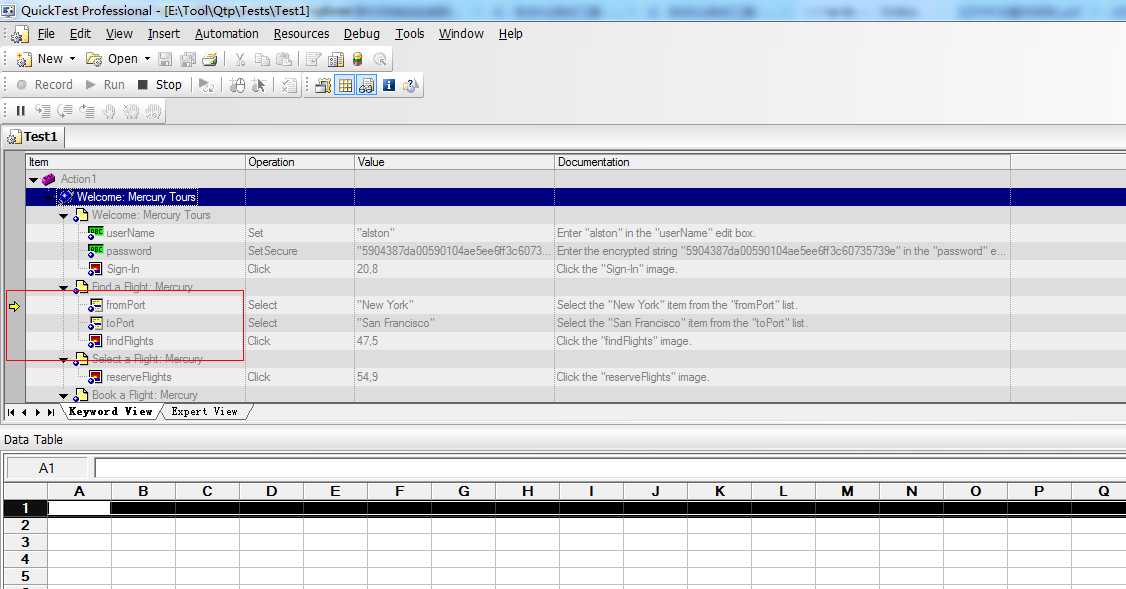This screenshot has width=1126, height=589.
Task: Toggle the Data Table grid button
Action: point(345,85)
